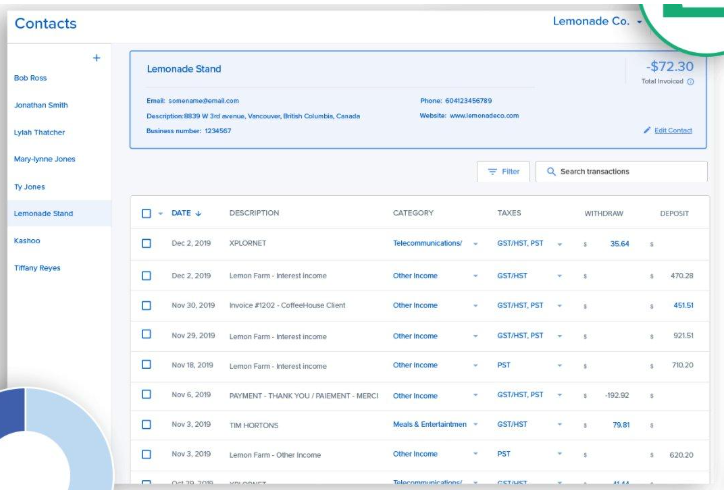Select Jonathan Smith contact
724x493 pixels.
41,105
